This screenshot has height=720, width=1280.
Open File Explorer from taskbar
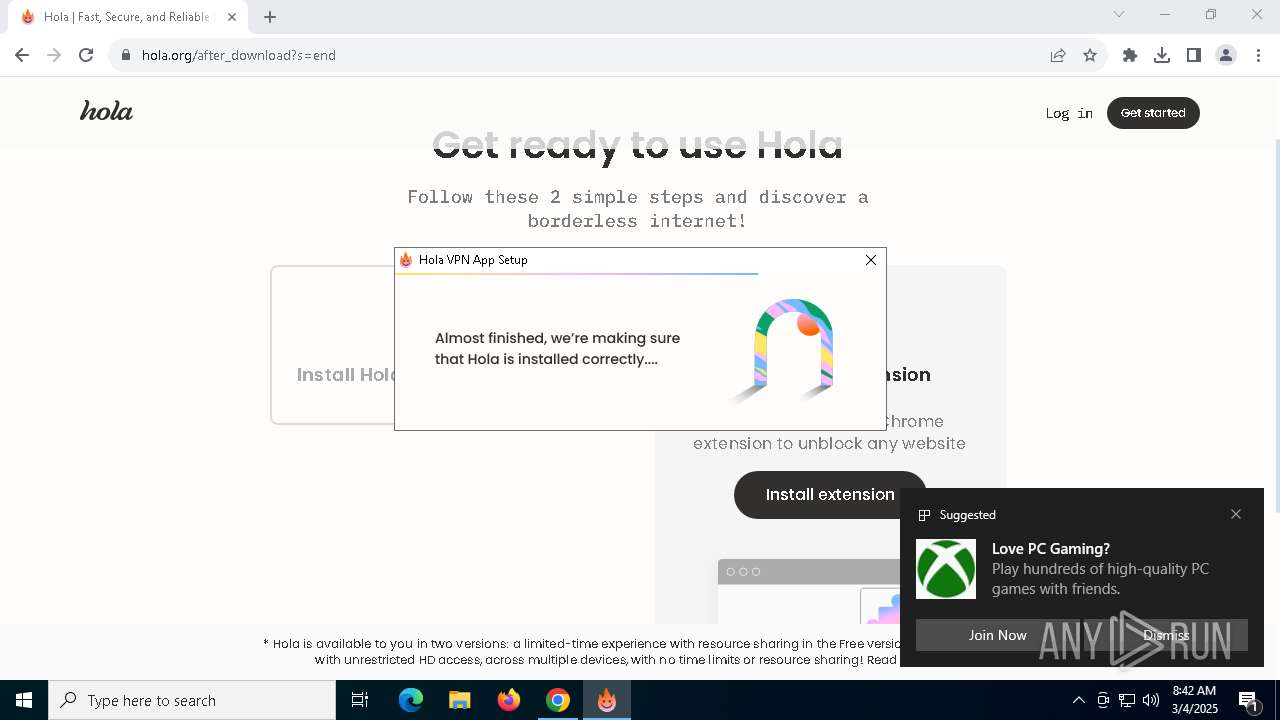[x=460, y=700]
